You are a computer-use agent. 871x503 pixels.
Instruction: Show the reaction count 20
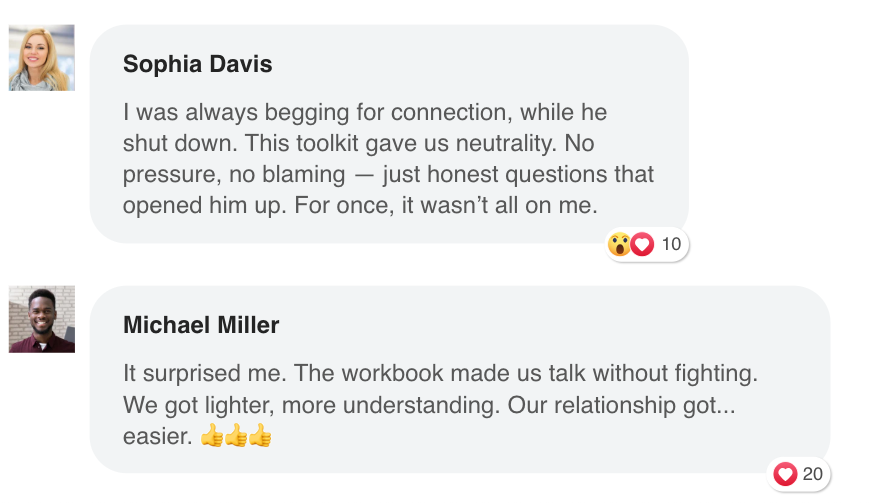coord(813,474)
